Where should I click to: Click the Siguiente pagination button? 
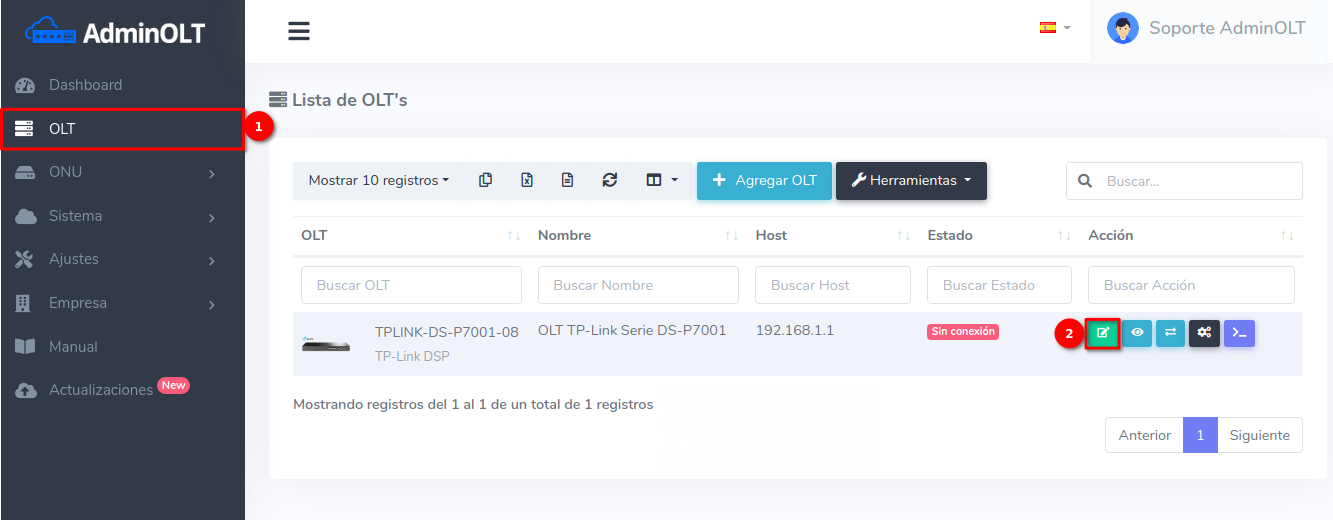1259,435
